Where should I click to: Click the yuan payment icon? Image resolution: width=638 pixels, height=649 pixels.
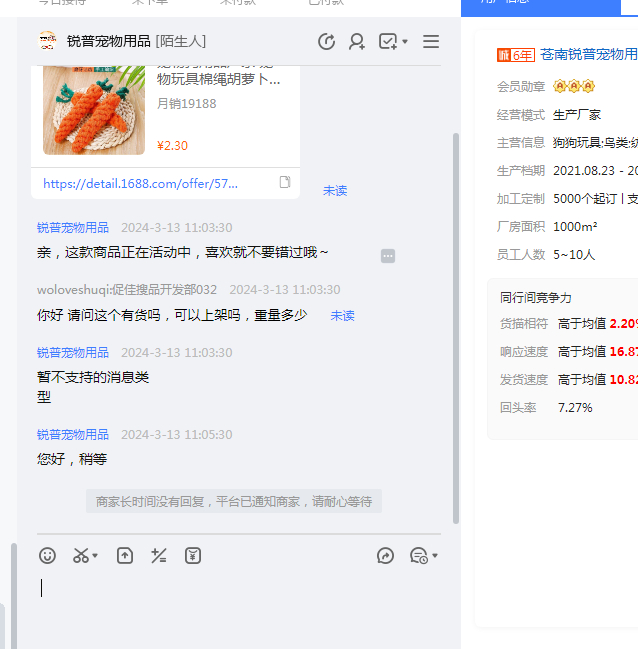(x=193, y=556)
